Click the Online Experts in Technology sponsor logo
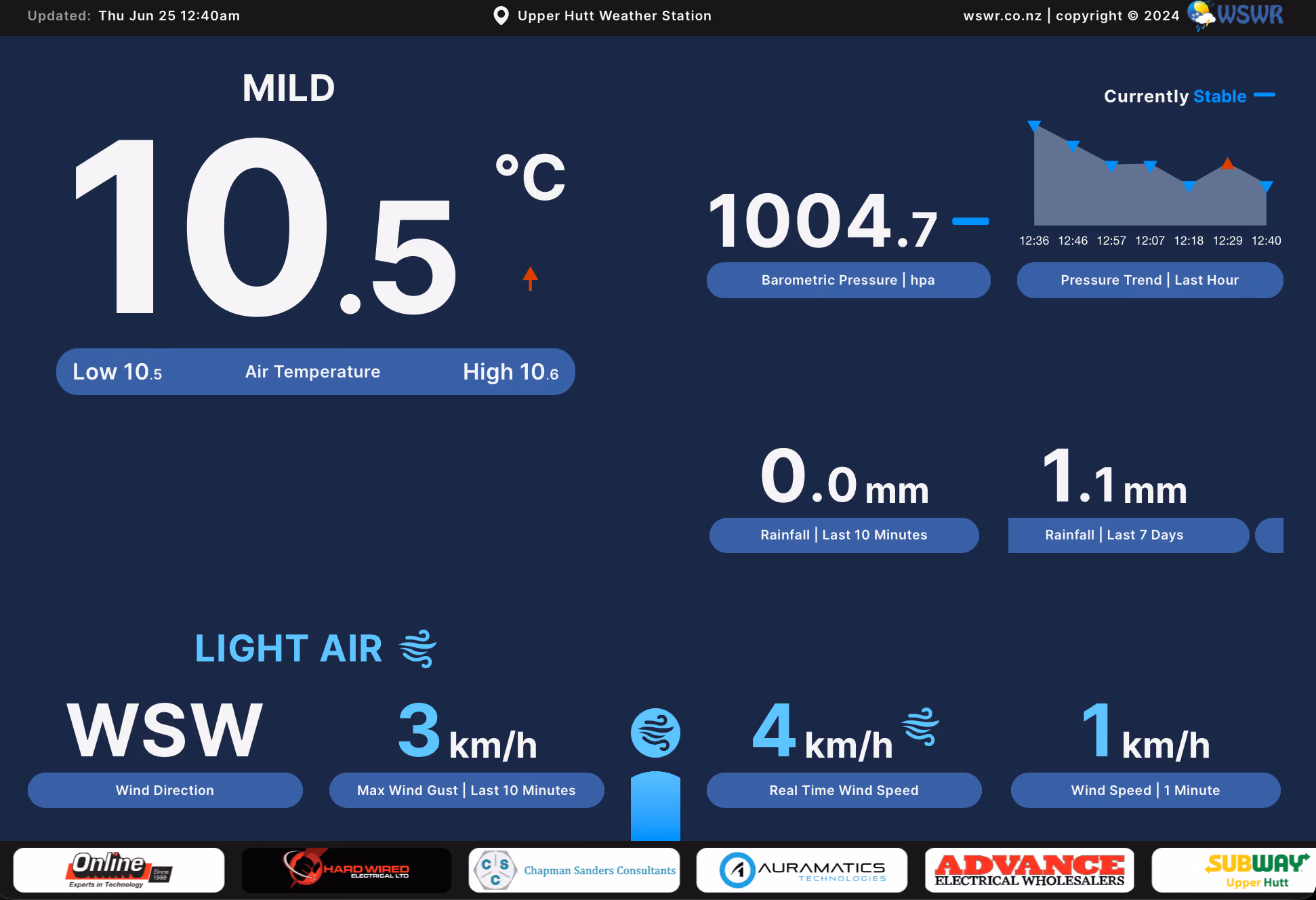Image resolution: width=1316 pixels, height=900 pixels. pos(119,870)
